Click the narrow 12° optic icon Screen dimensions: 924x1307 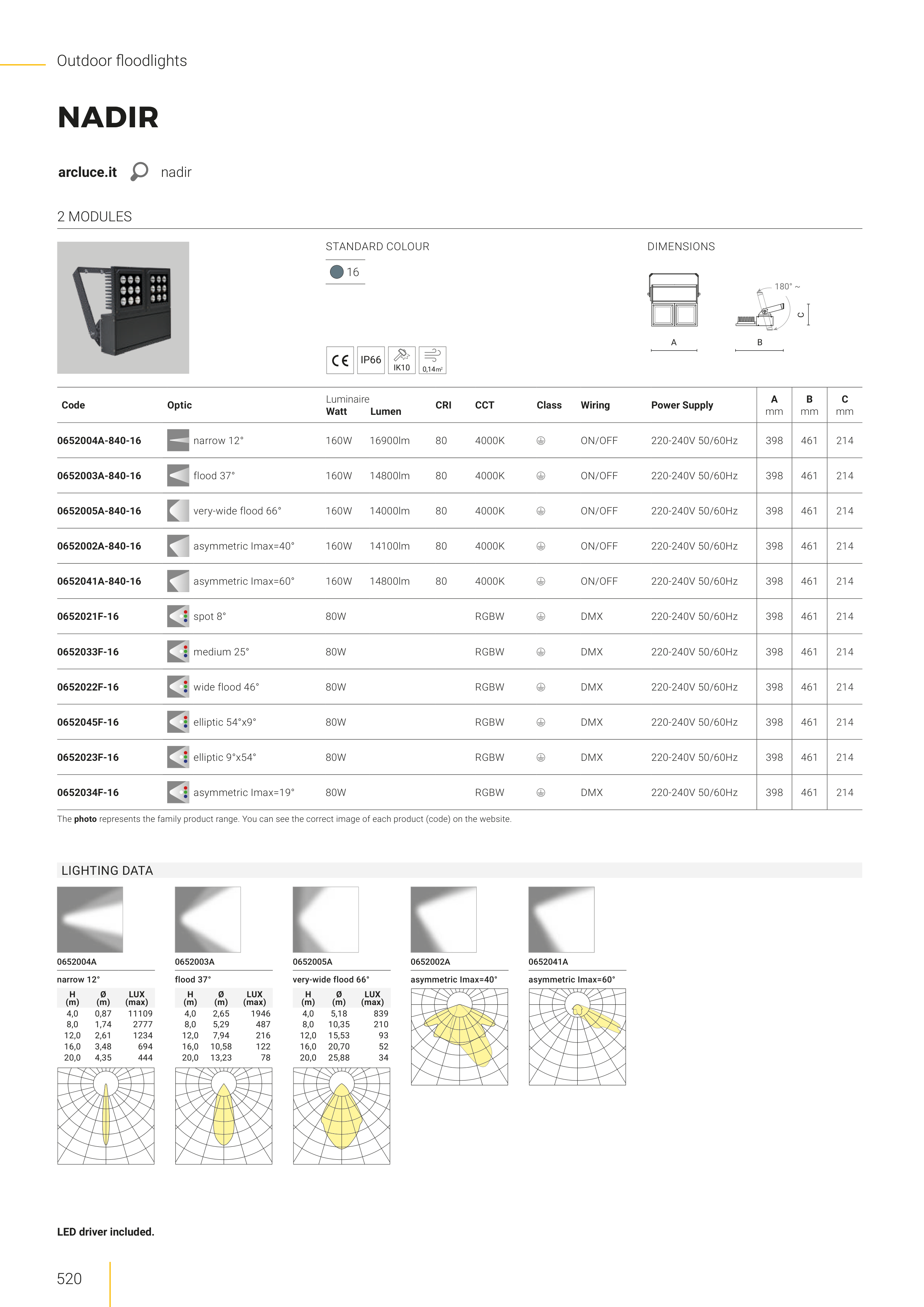(178, 440)
